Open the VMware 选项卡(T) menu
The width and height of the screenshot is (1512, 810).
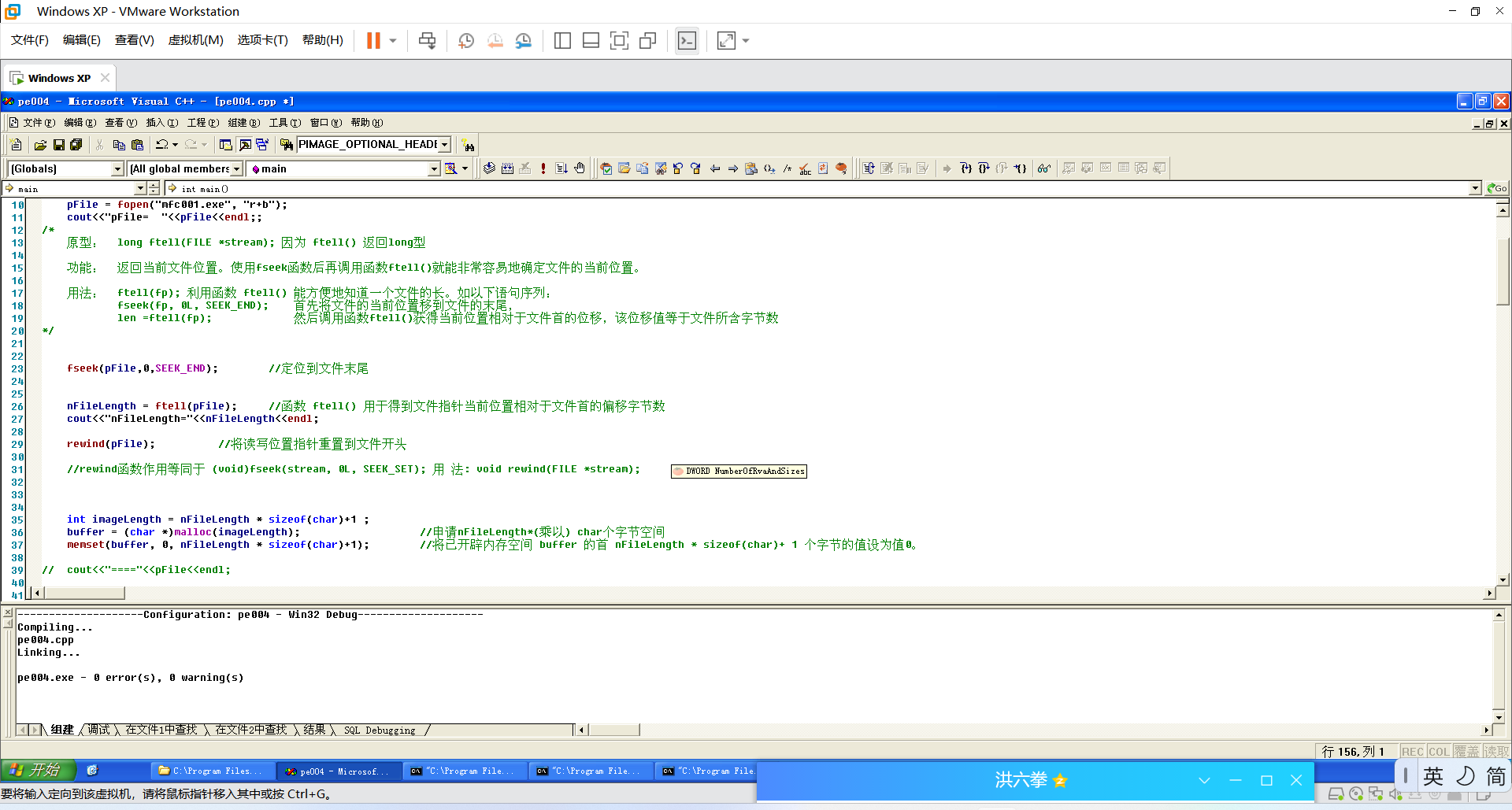point(263,40)
